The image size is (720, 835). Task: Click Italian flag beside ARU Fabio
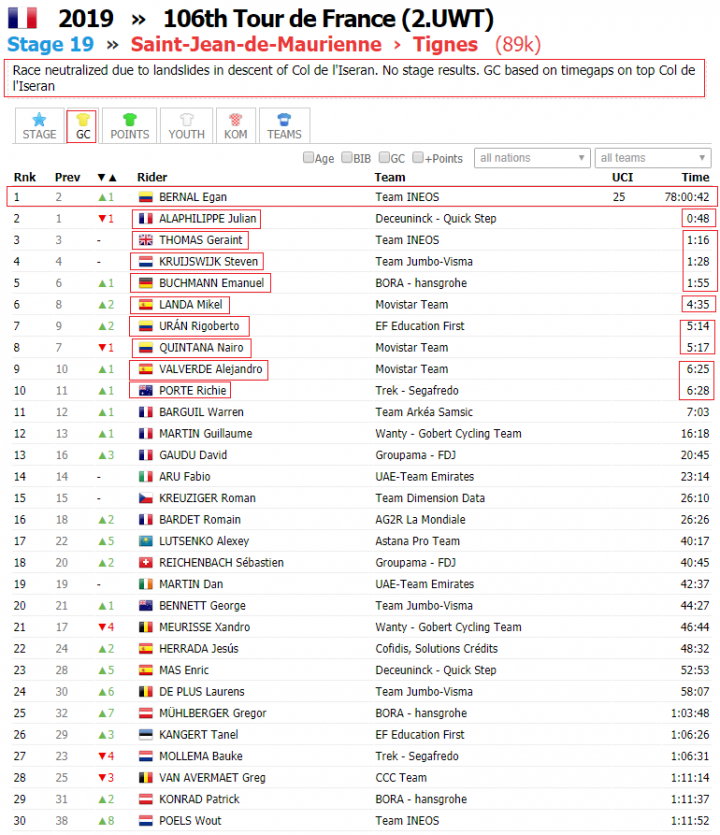(x=146, y=477)
